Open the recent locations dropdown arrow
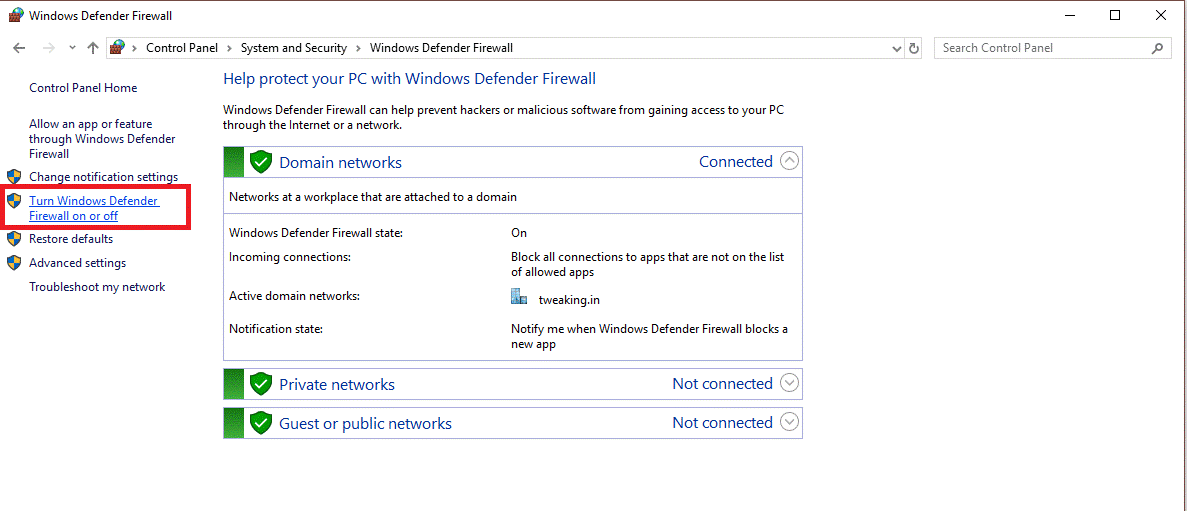Image resolution: width=1187 pixels, height=511 pixels. pyautogui.click(x=72, y=48)
